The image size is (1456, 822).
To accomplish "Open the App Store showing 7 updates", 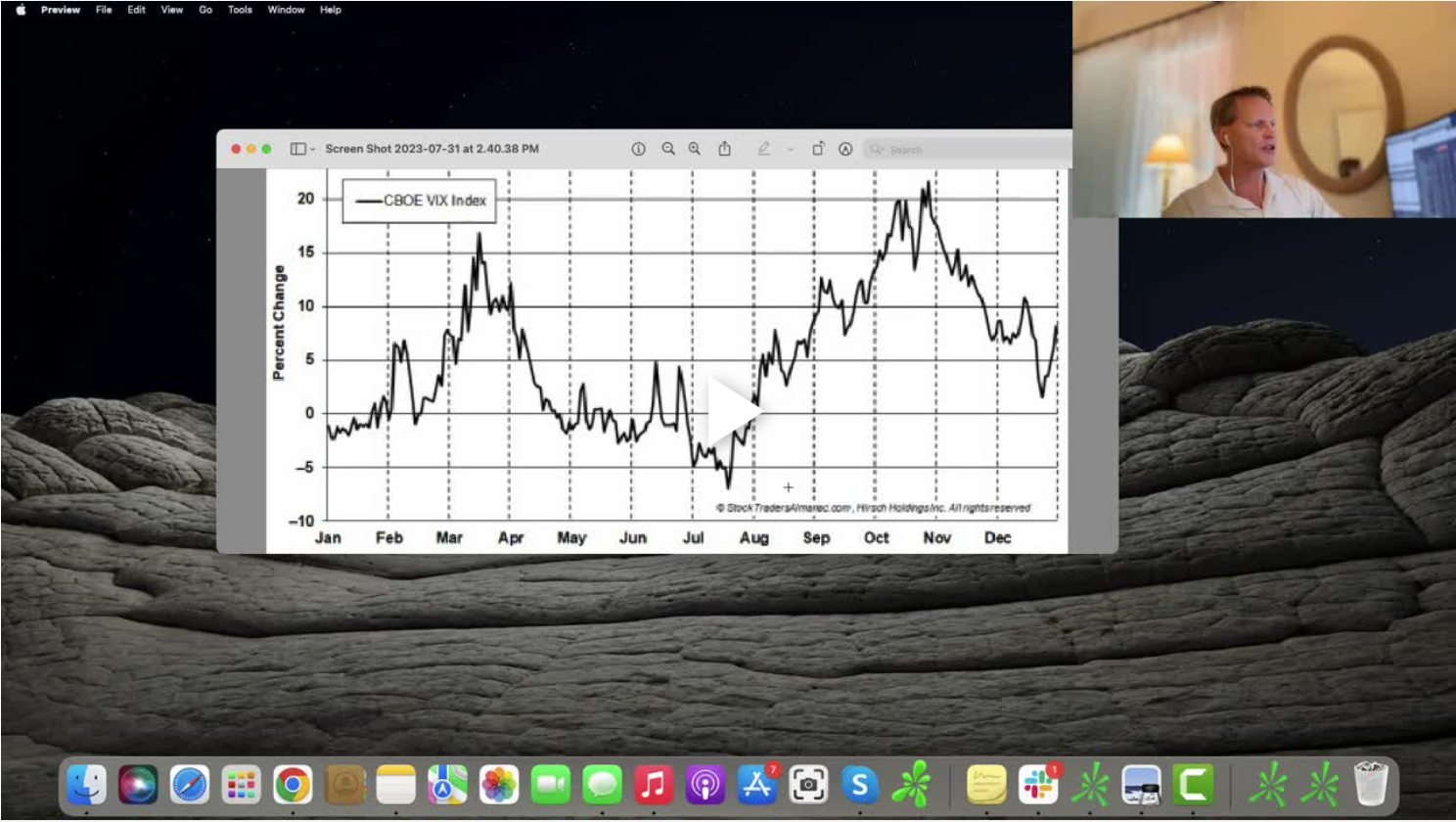I will click(x=758, y=783).
